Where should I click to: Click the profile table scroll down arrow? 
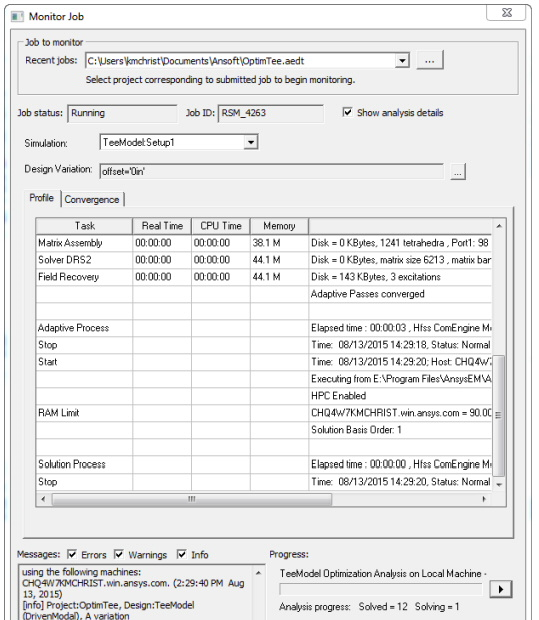tap(499, 484)
